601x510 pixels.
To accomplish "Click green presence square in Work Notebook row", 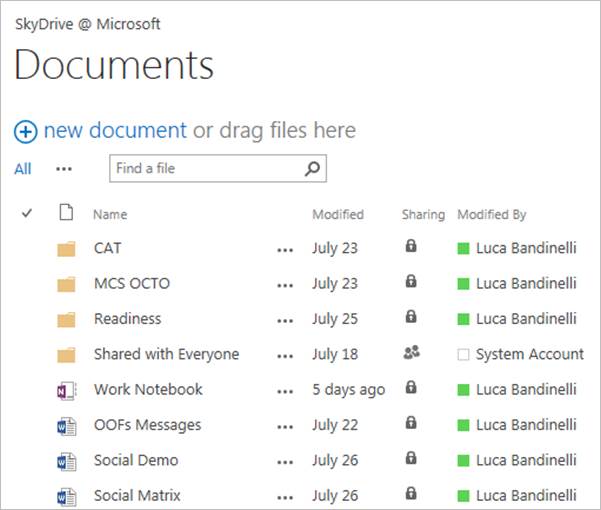I will tap(463, 390).
